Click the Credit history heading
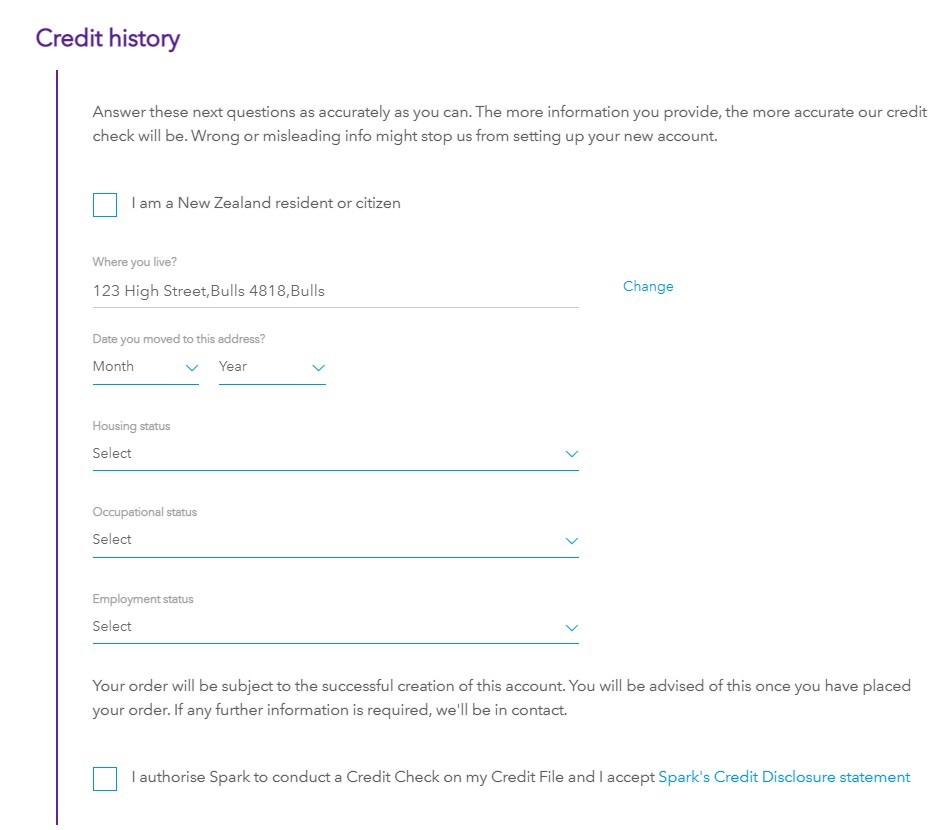 click(108, 39)
